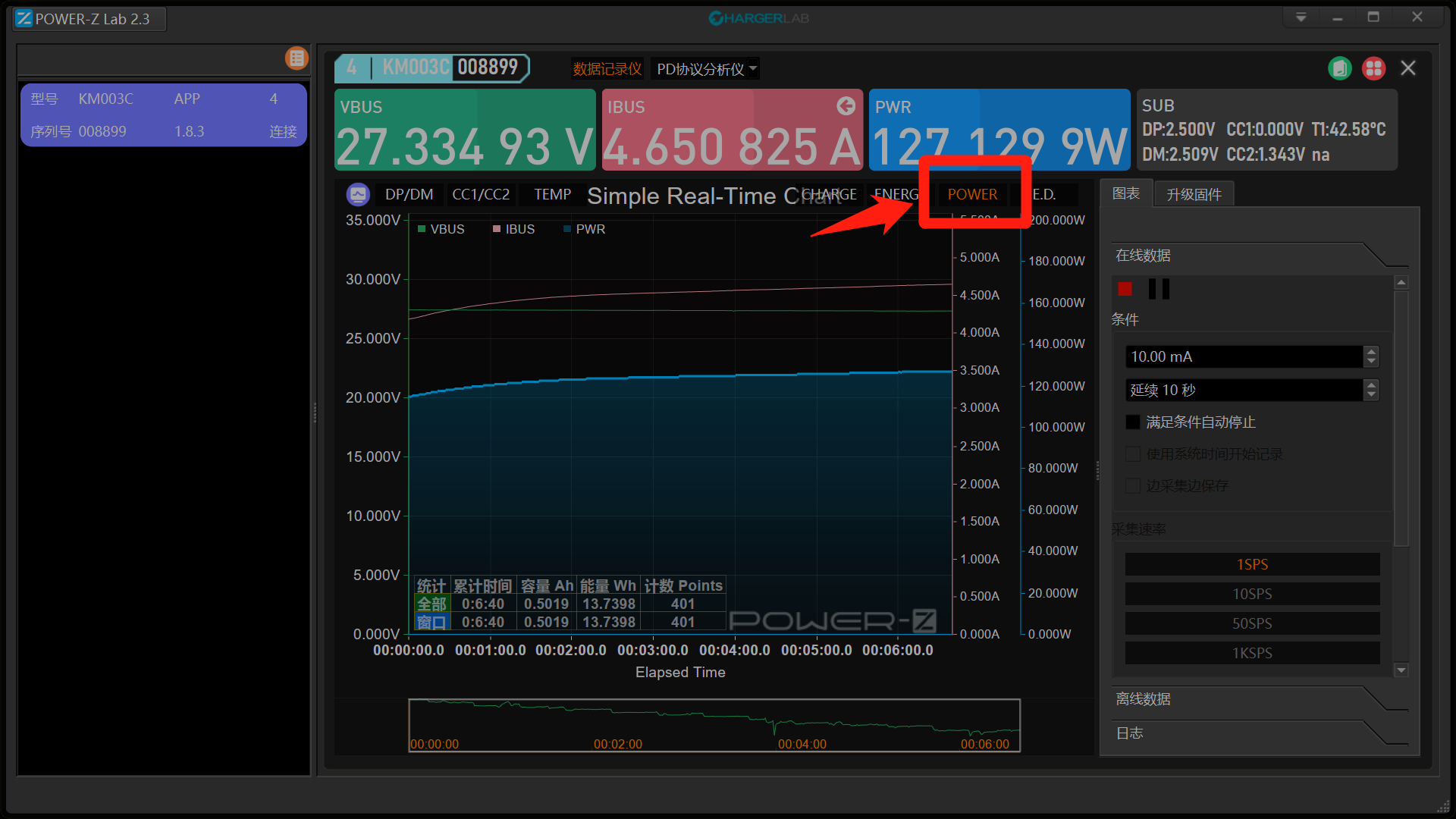This screenshot has height=819, width=1456.
Task: Expand the 离线数据 section
Action: tap(1143, 699)
